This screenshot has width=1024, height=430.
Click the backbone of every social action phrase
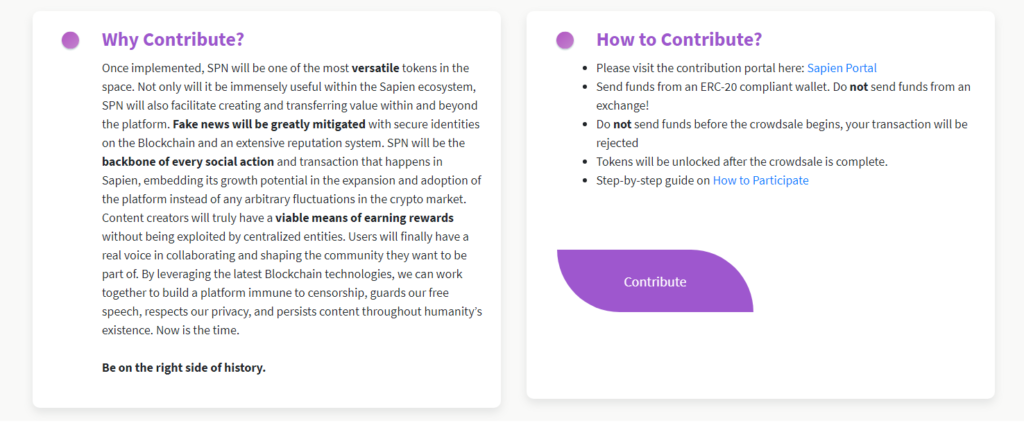coord(187,161)
